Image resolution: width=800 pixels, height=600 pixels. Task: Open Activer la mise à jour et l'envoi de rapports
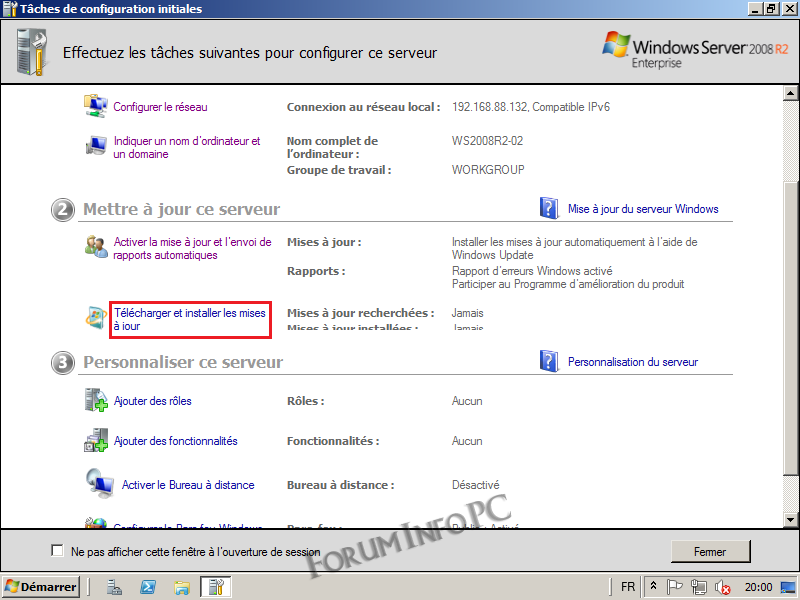(x=192, y=248)
